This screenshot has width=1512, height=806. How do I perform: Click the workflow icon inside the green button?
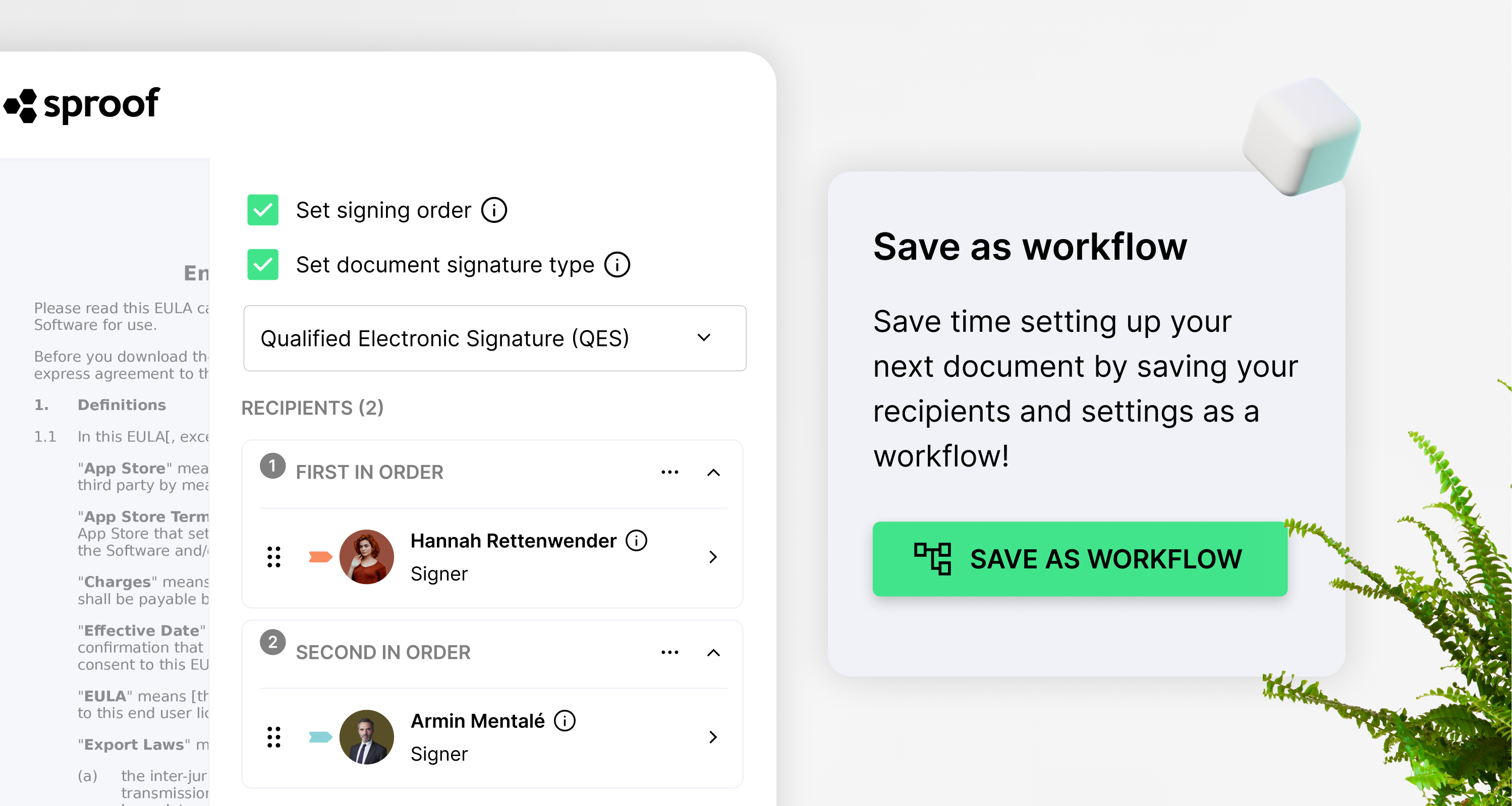click(x=932, y=559)
